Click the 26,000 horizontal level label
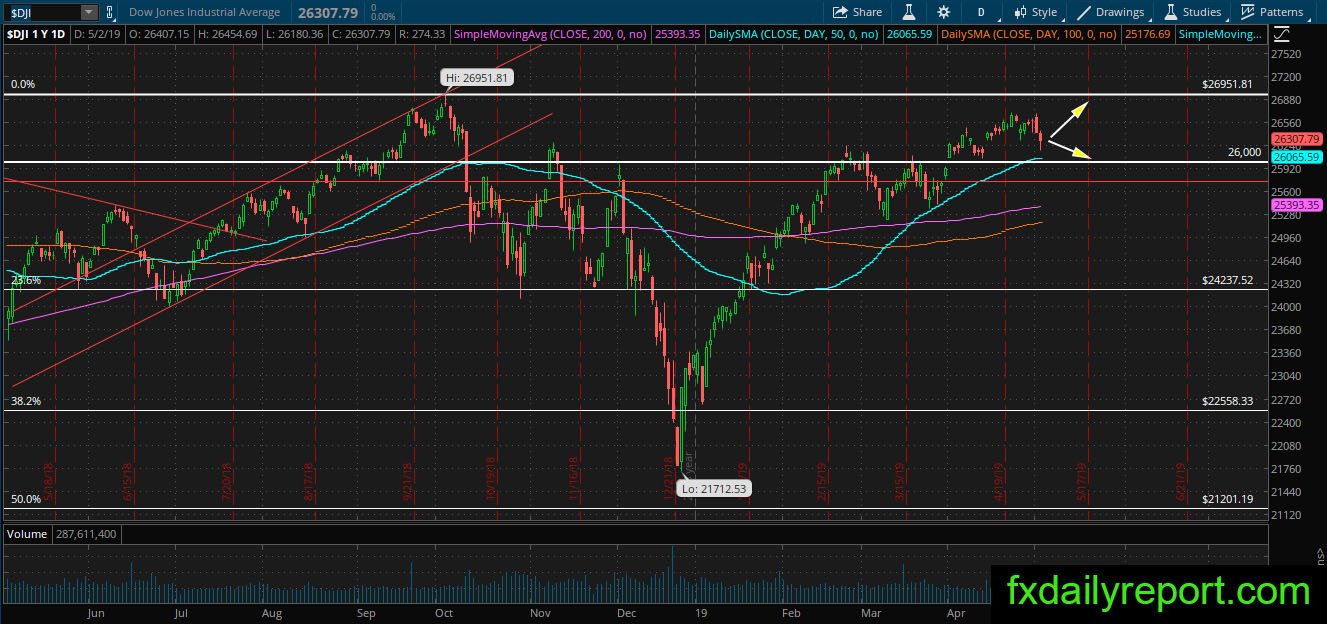Screen dimensions: 1327x624 point(1244,152)
